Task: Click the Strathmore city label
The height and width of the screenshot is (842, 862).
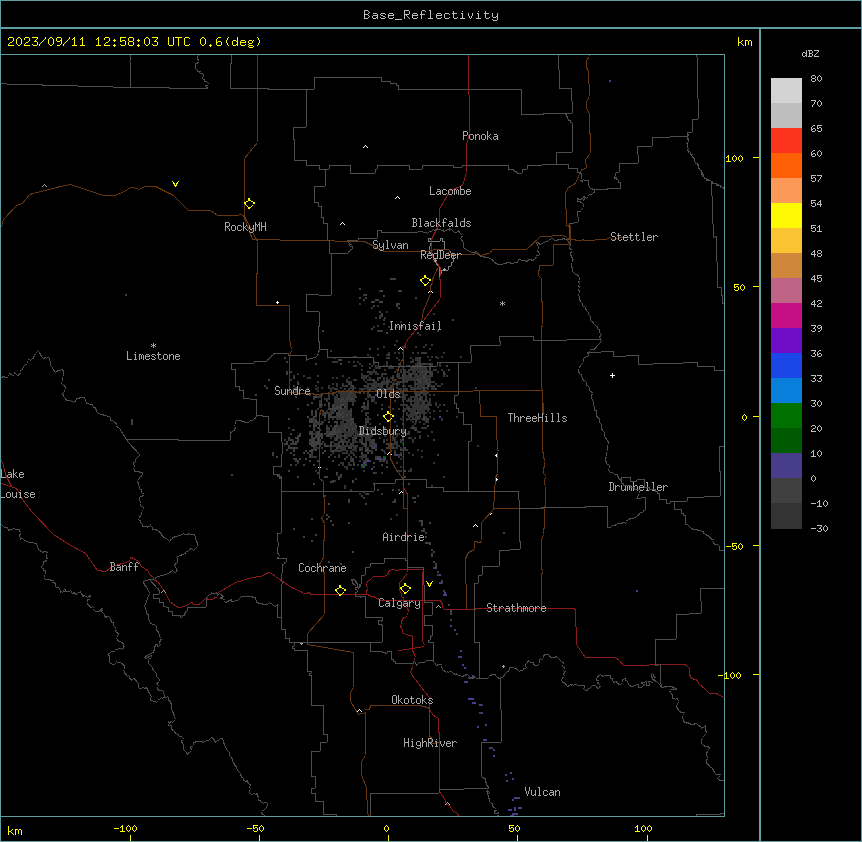Action: point(516,608)
